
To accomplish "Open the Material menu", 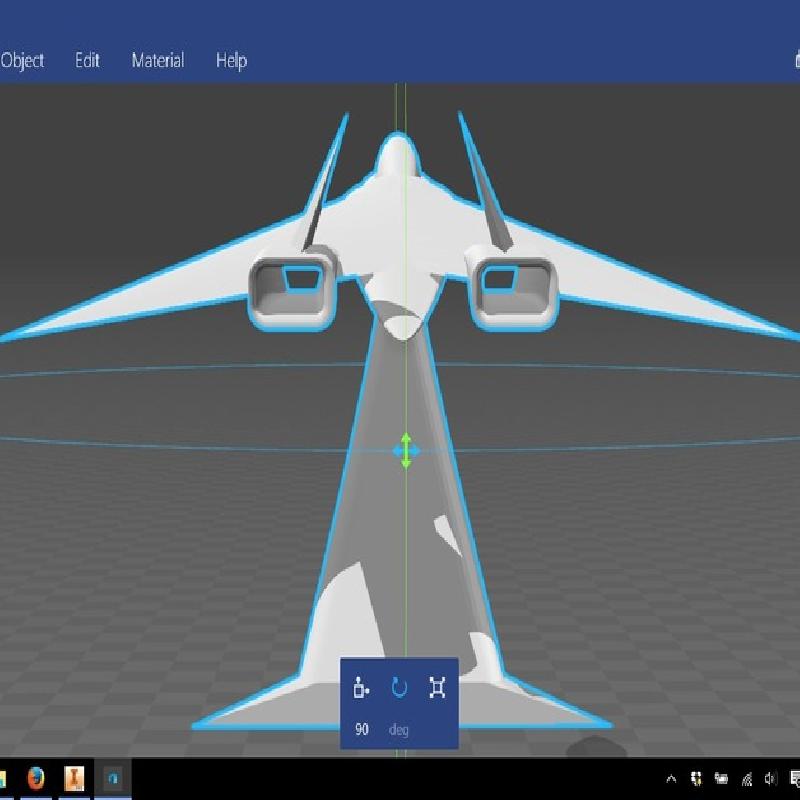I will coord(157,61).
